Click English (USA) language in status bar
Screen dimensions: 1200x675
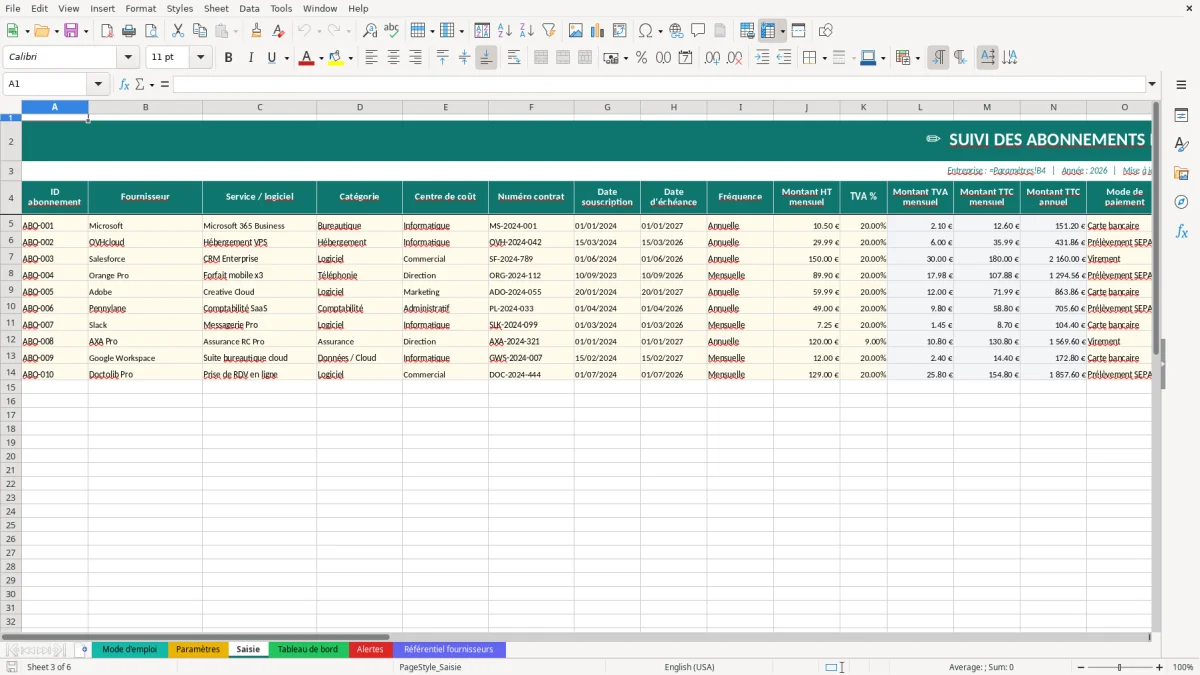(689, 667)
